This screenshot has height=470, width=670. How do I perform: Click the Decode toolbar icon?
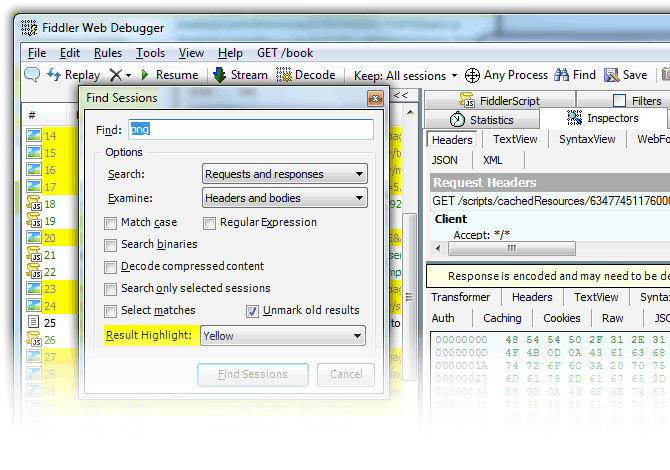point(284,75)
